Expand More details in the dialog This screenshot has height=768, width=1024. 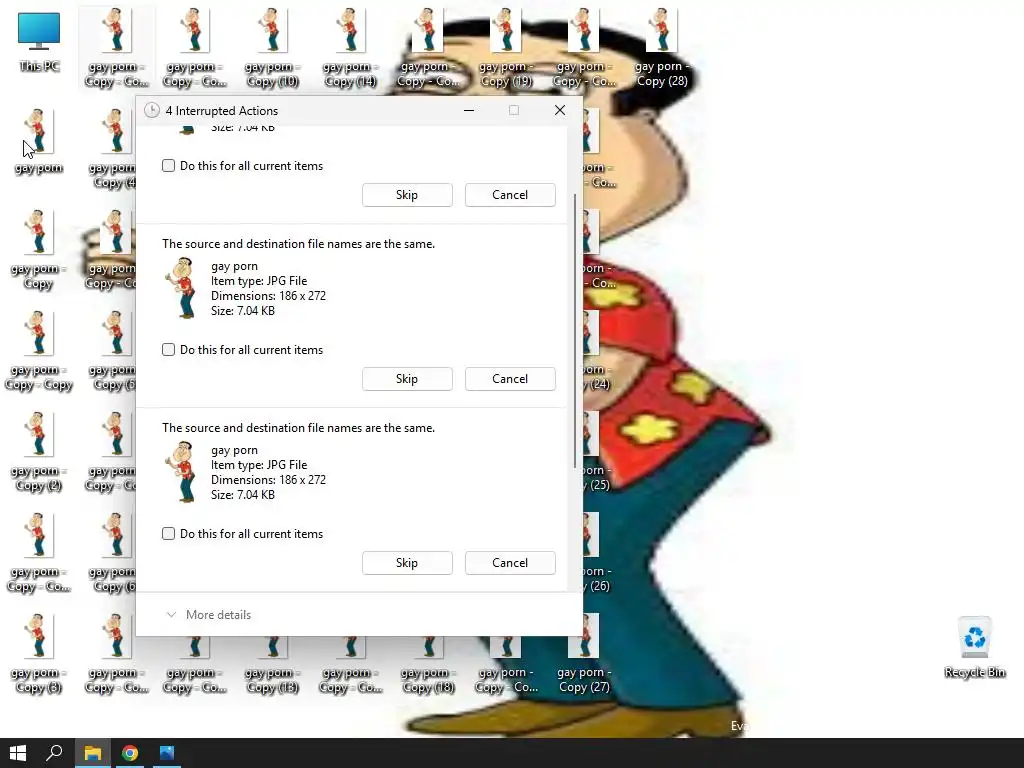pos(209,615)
